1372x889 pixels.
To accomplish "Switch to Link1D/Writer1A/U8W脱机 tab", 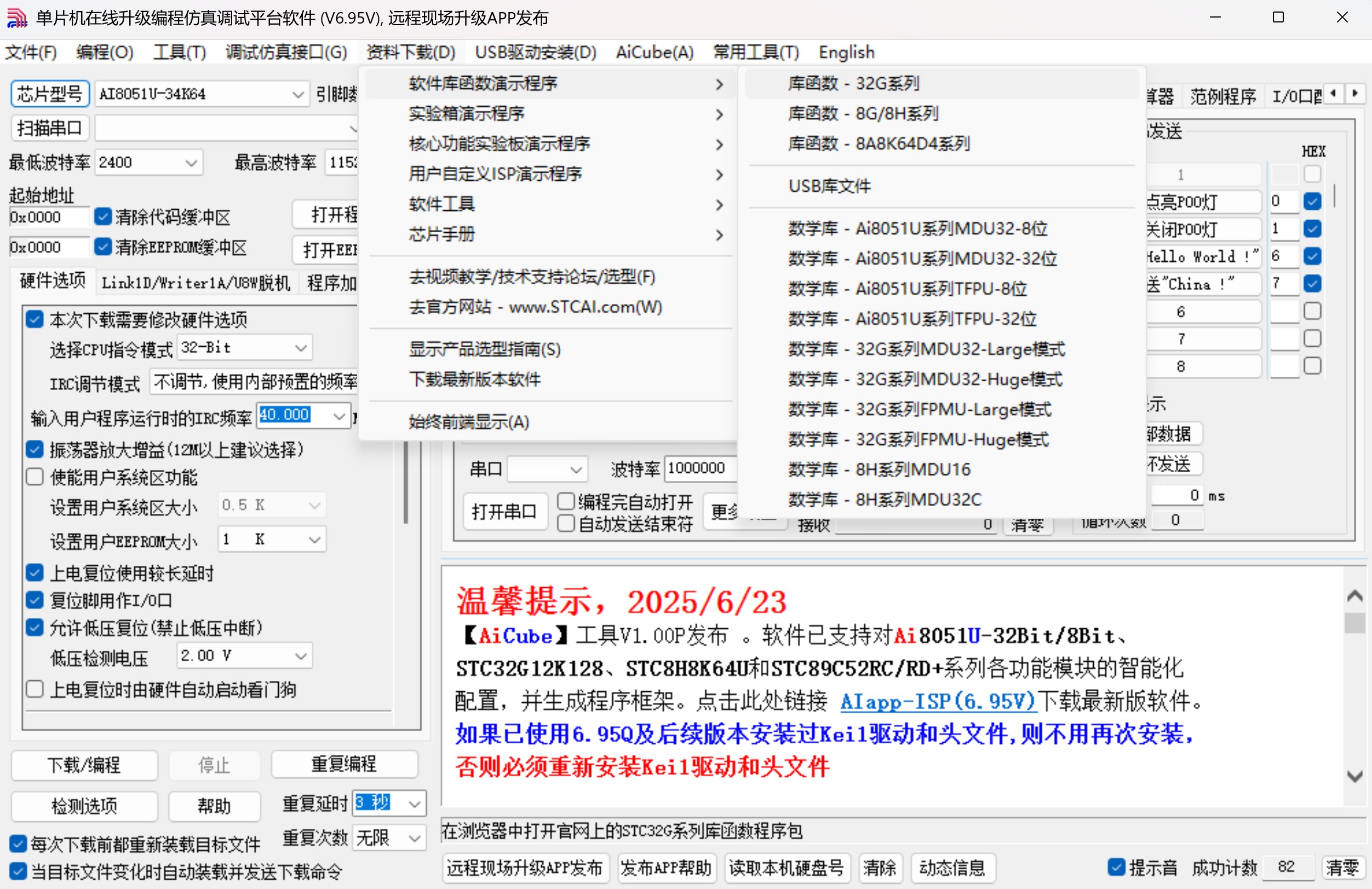I will coord(196,283).
